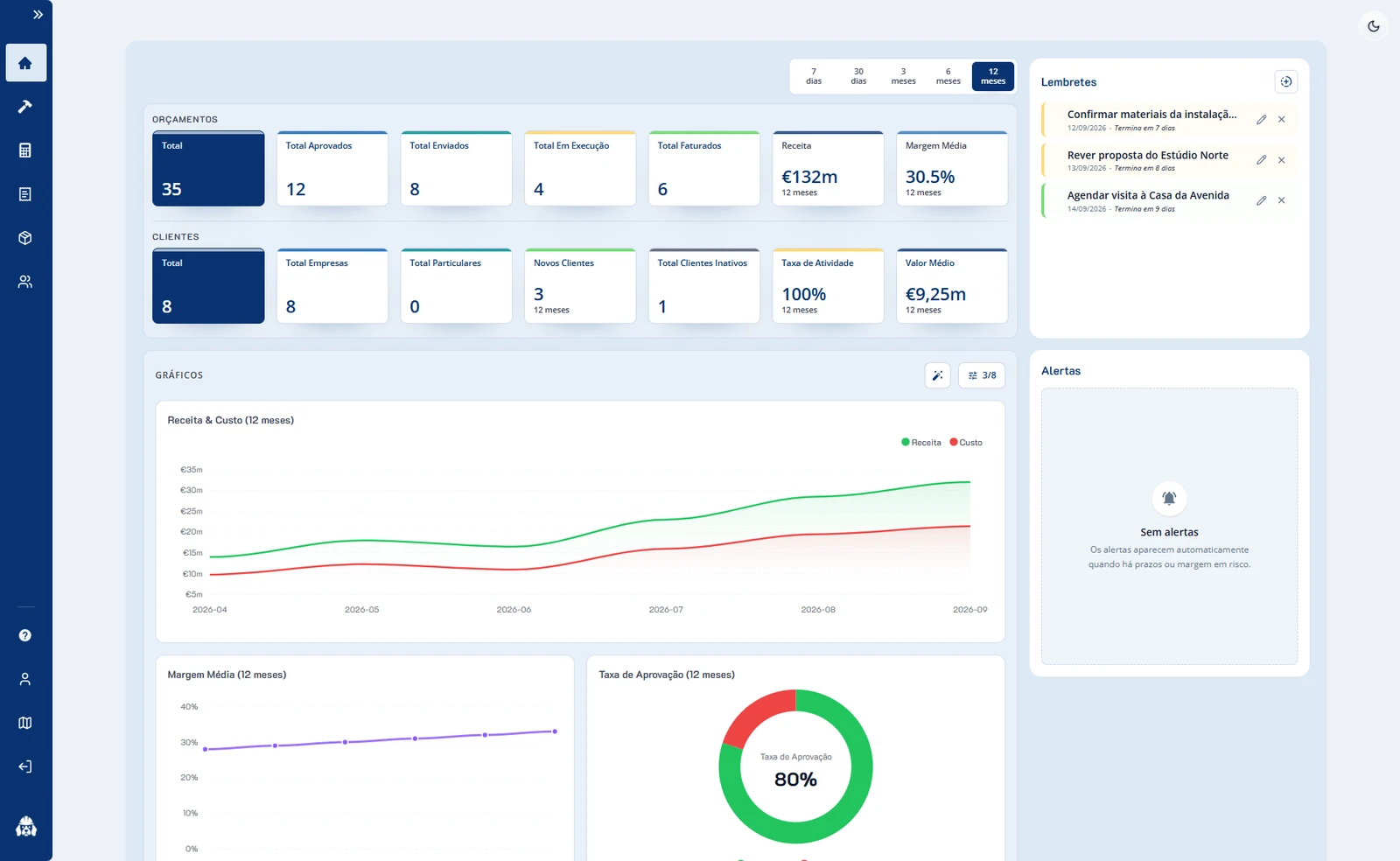Image resolution: width=1400 pixels, height=861 pixels.
Task: Open the calculator icon in the sidebar
Action: pyautogui.click(x=25, y=150)
